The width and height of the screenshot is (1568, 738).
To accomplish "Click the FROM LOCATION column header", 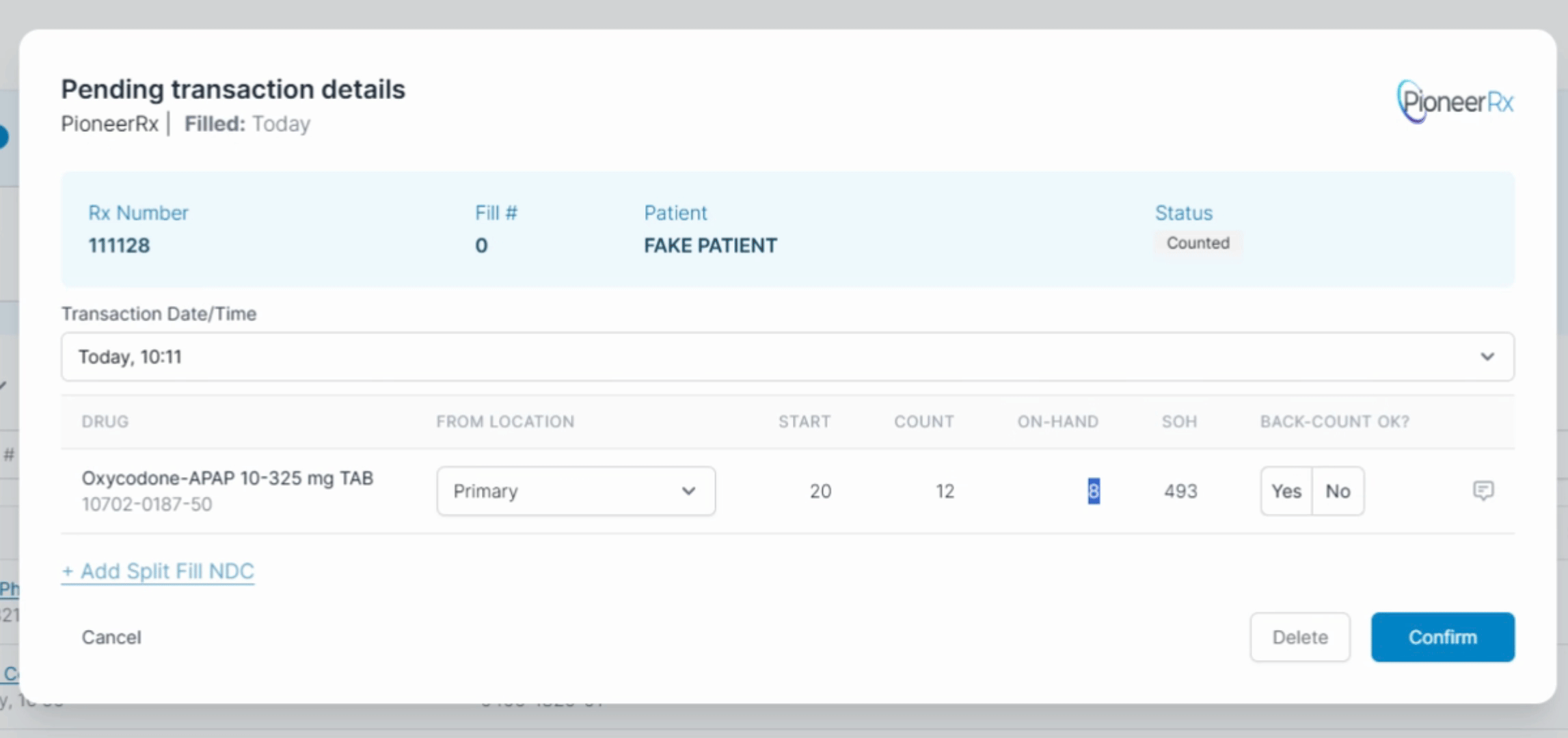I will [505, 422].
